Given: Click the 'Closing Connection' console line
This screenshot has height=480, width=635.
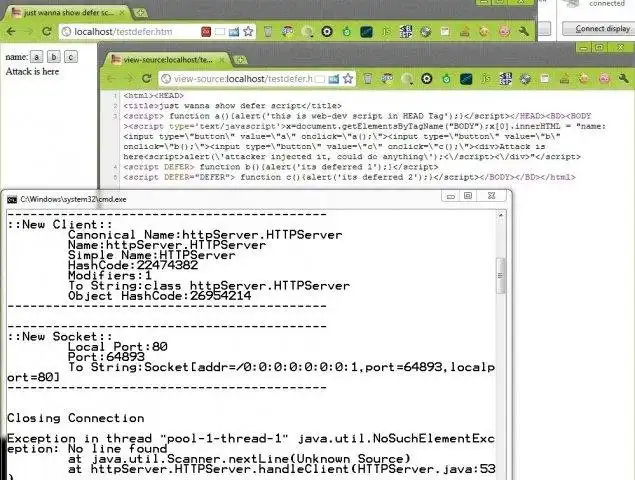Looking at the screenshot, I should coord(76,418).
